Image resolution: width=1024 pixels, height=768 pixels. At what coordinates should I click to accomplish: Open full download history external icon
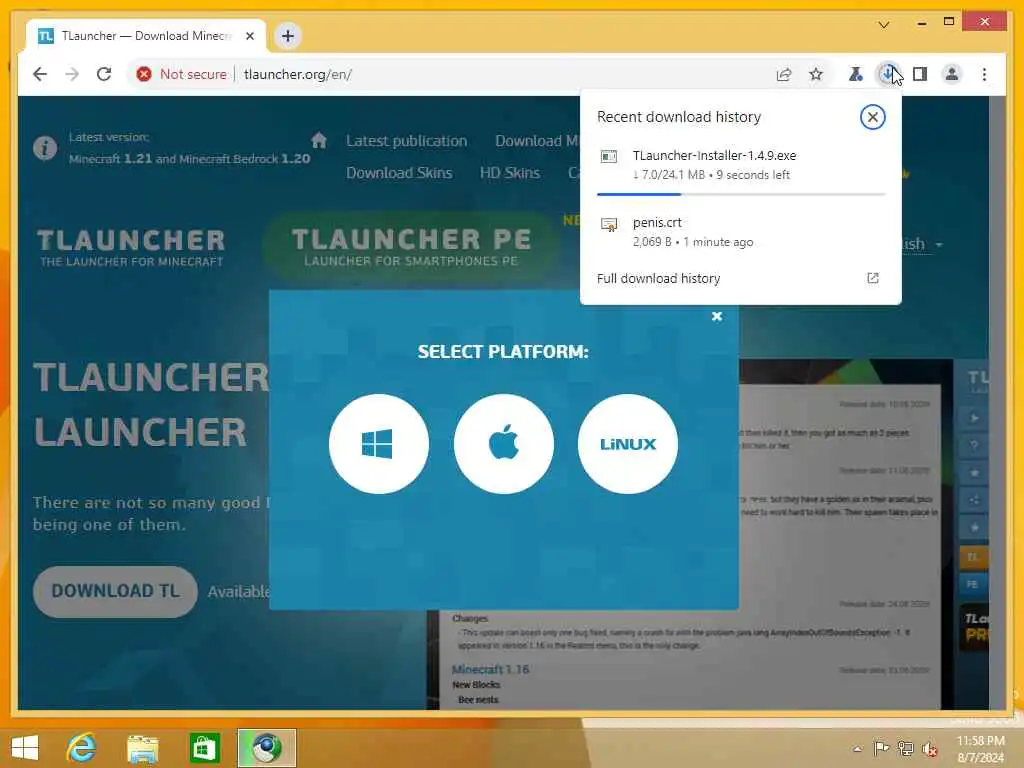pyautogui.click(x=872, y=278)
